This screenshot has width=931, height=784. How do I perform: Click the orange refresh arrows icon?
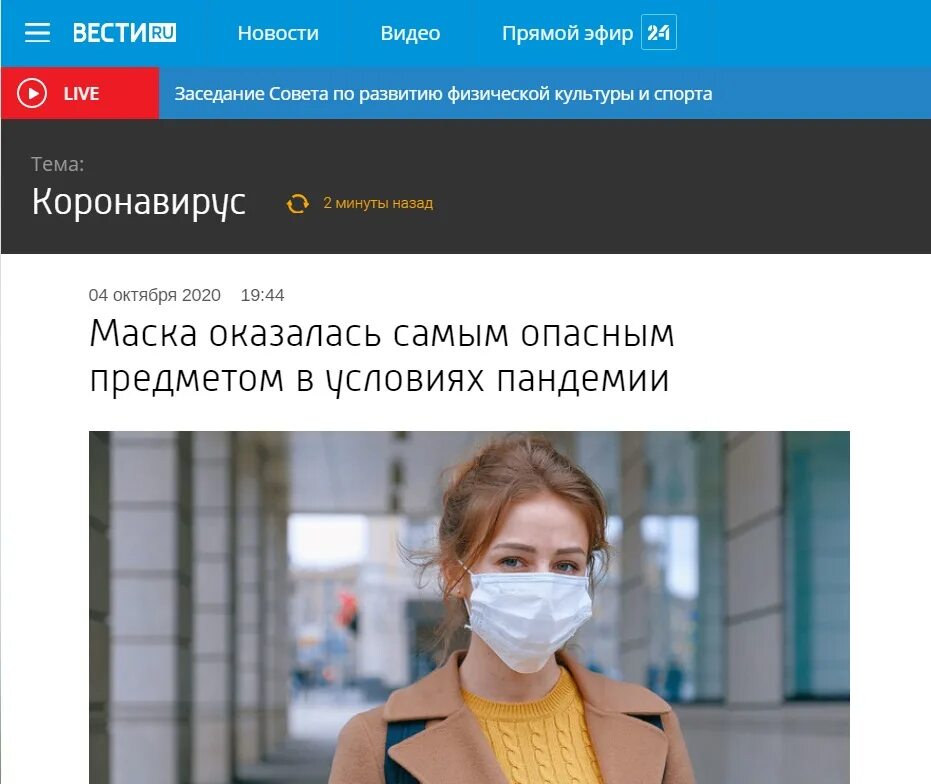tap(297, 203)
